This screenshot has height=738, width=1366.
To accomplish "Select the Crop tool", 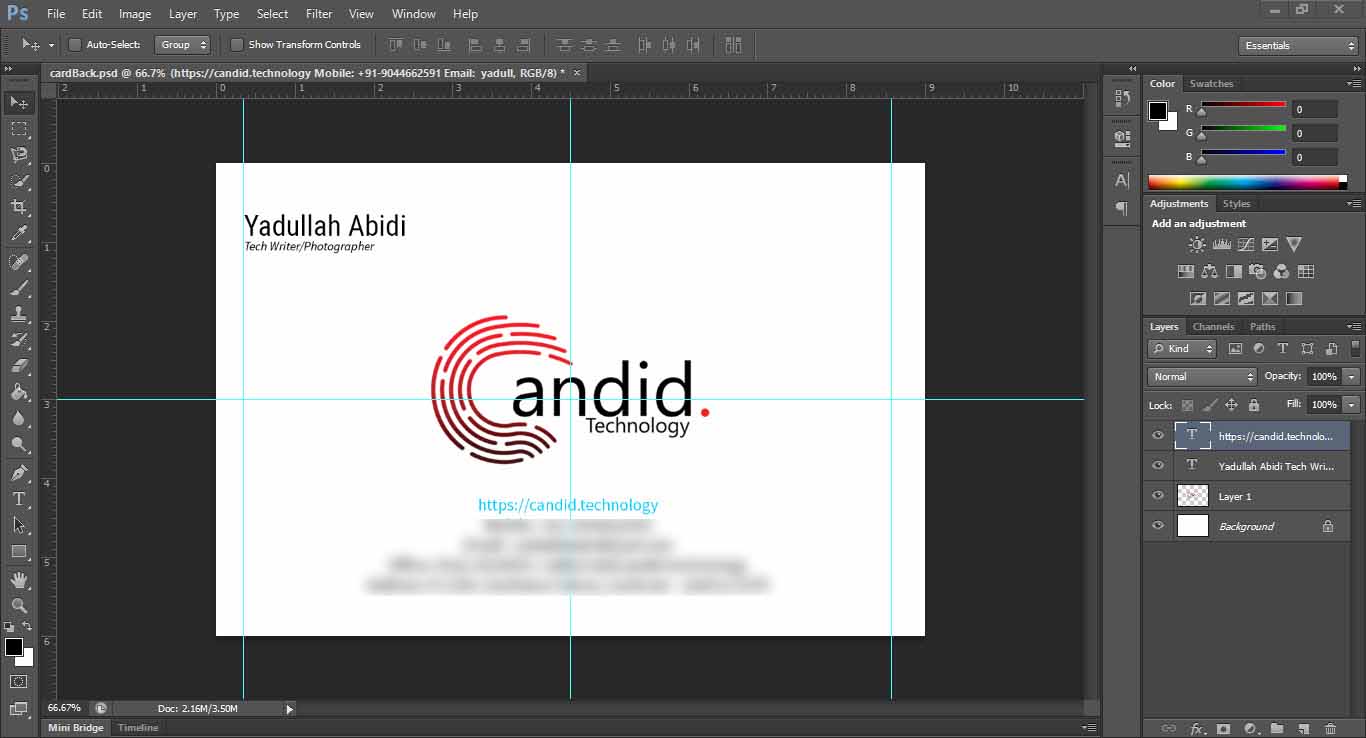I will pos(19,207).
